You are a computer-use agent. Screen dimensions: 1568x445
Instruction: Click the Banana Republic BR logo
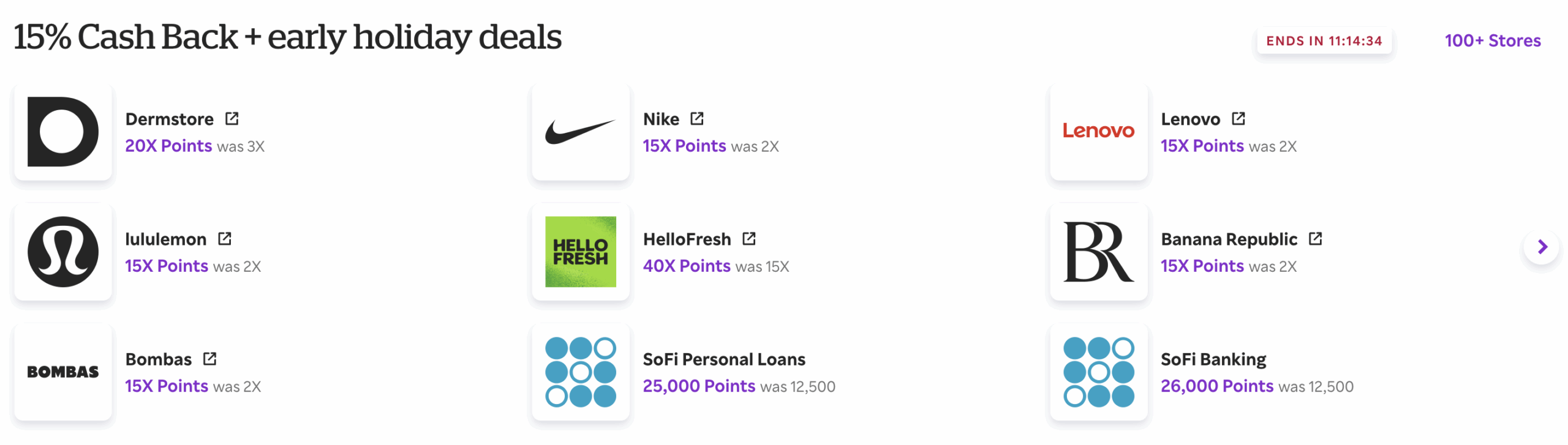pyautogui.click(x=1098, y=252)
